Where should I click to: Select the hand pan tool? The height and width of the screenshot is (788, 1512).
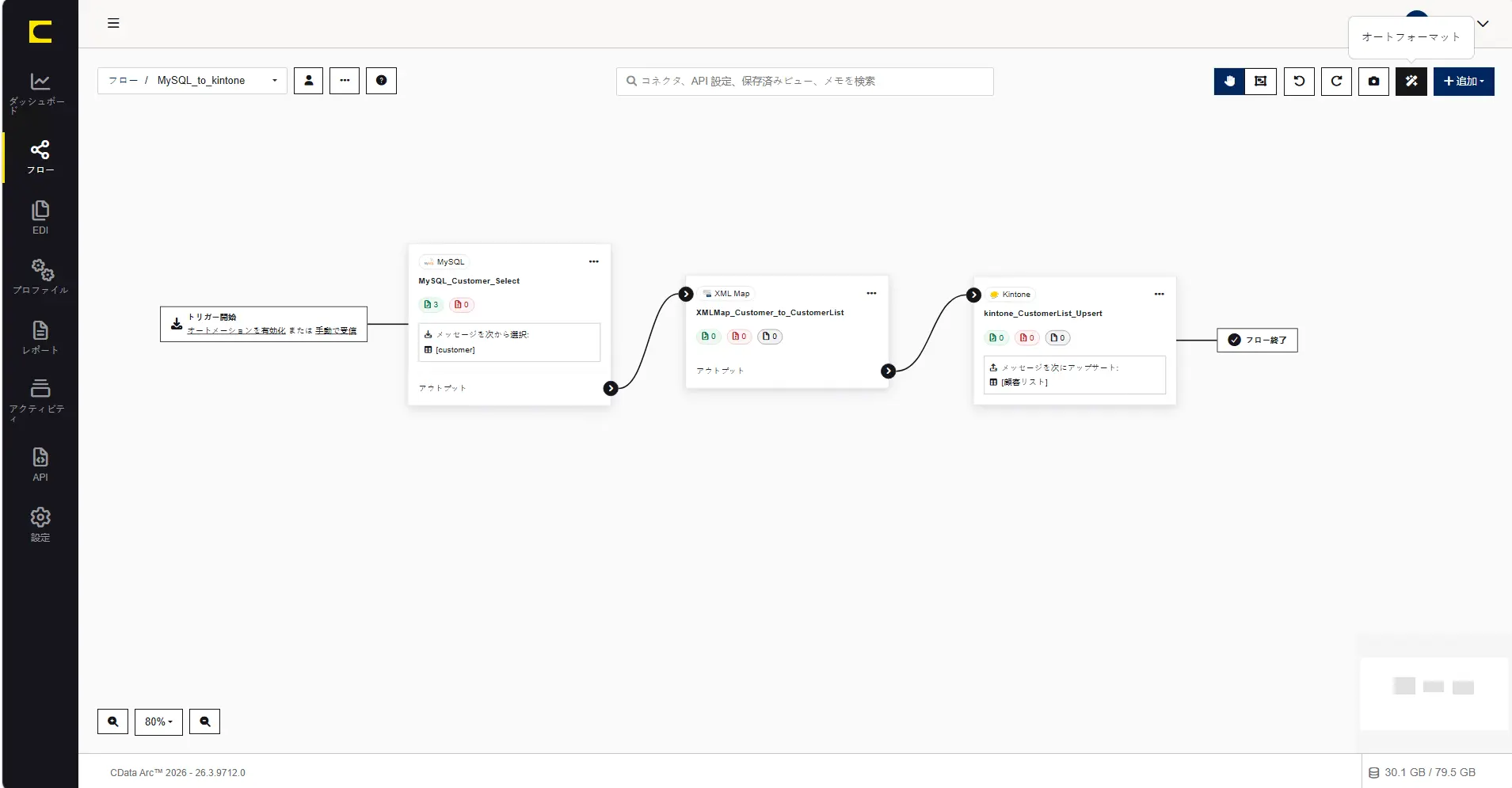click(1229, 82)
